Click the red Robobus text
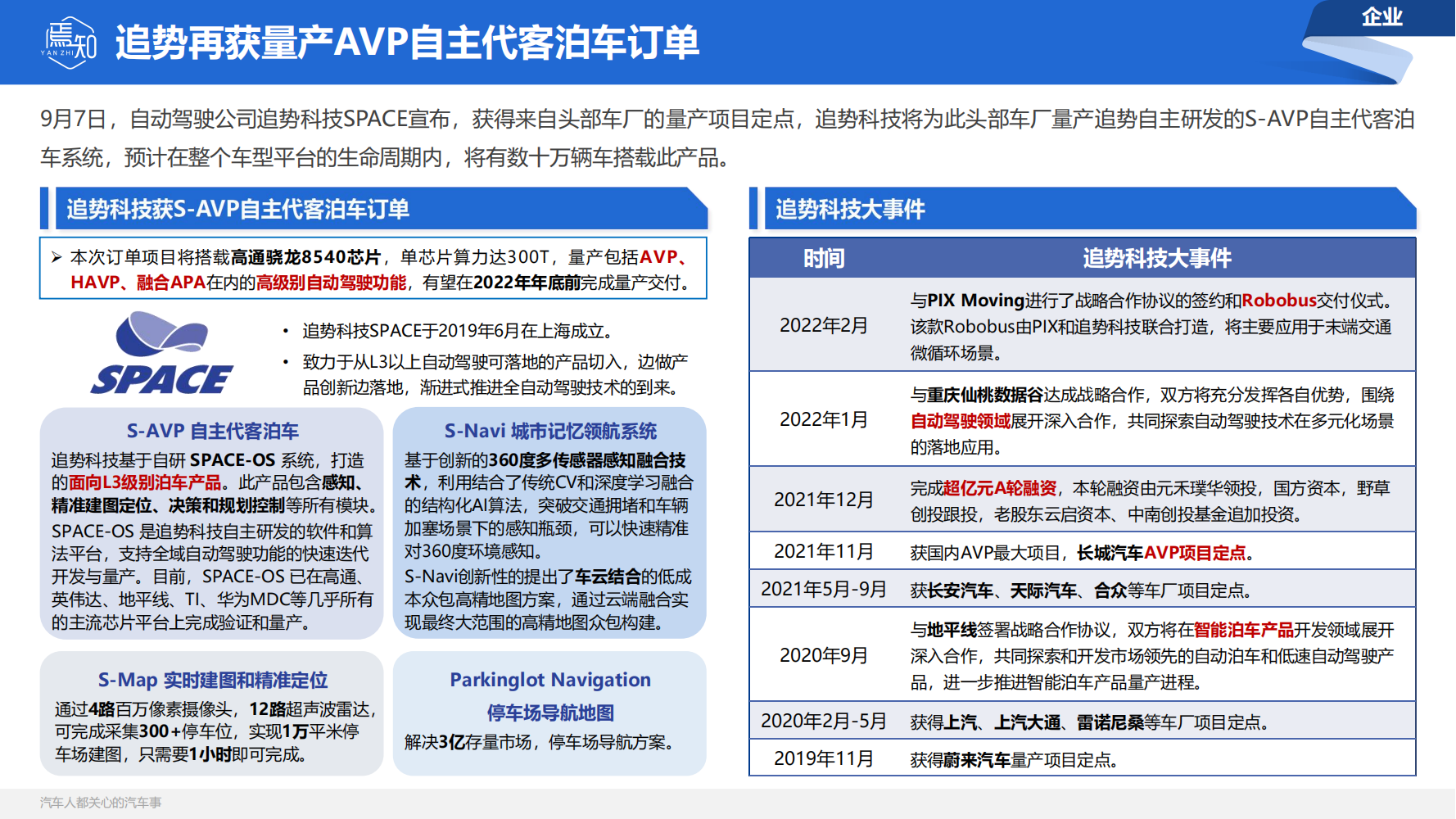This screenshot has width=1456, height=819. 1279,301
